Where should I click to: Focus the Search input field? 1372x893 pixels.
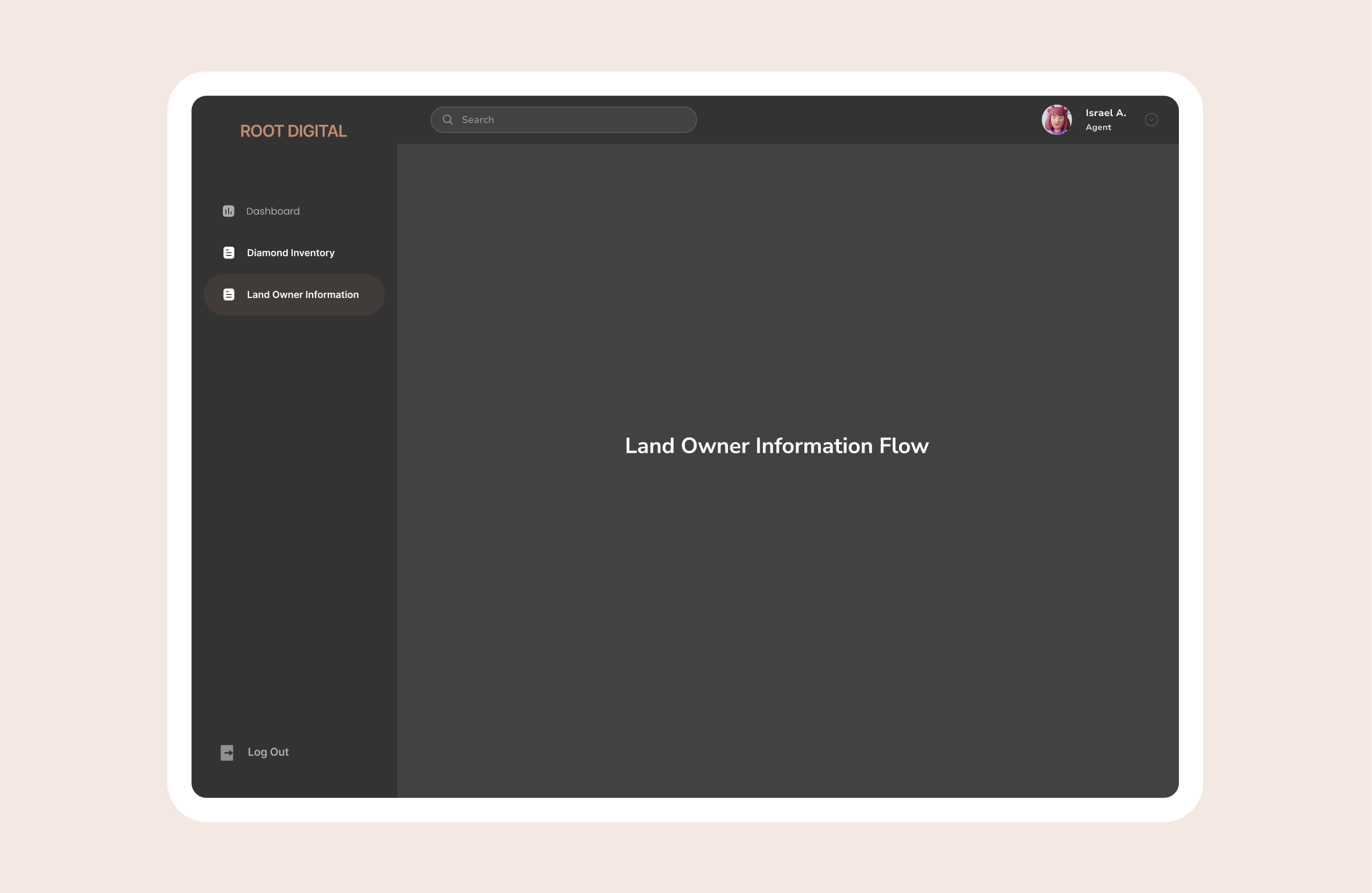click(x=563, y=120)
